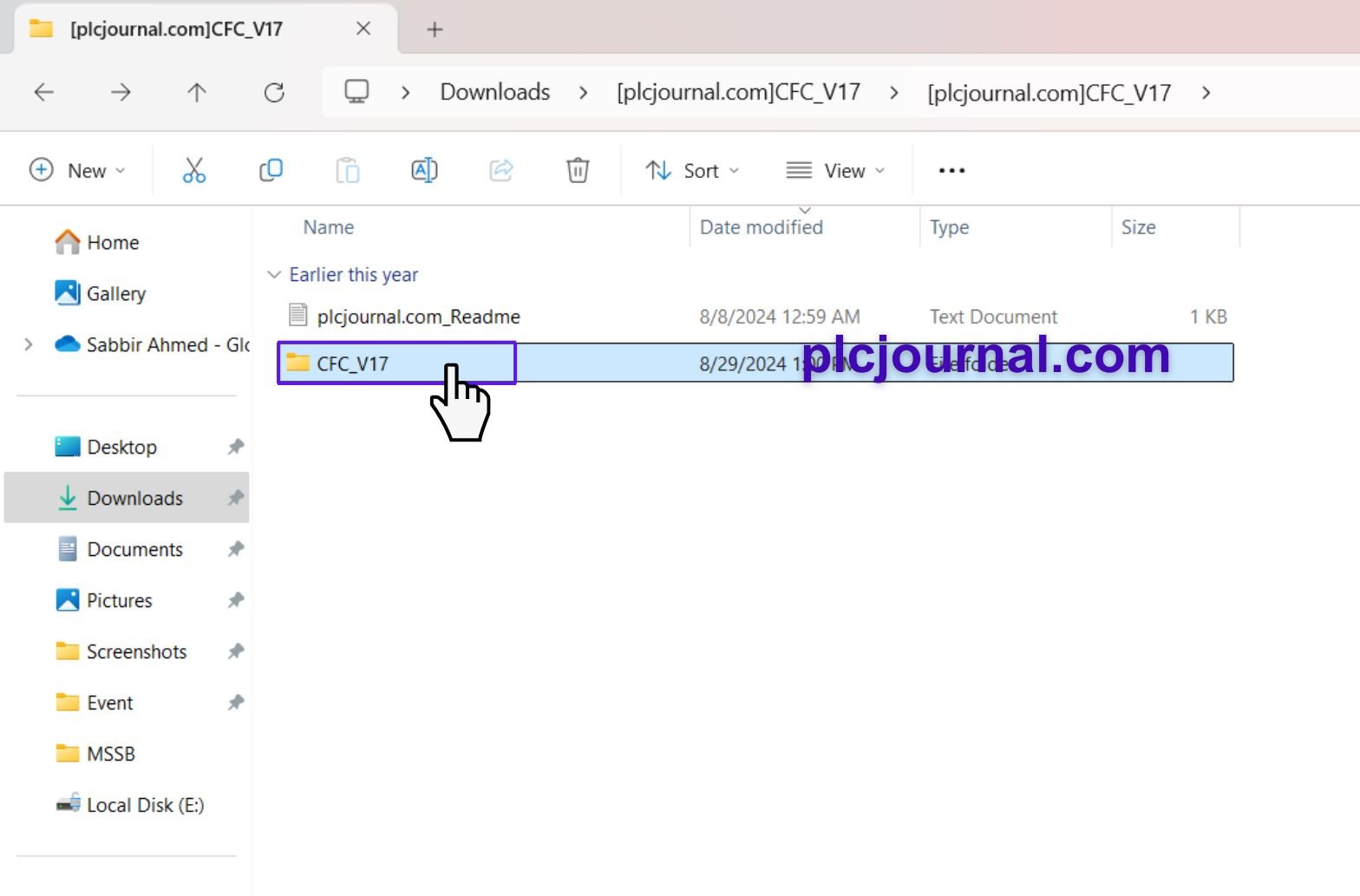Go back with the left arrow button

(x=44, y=92)
